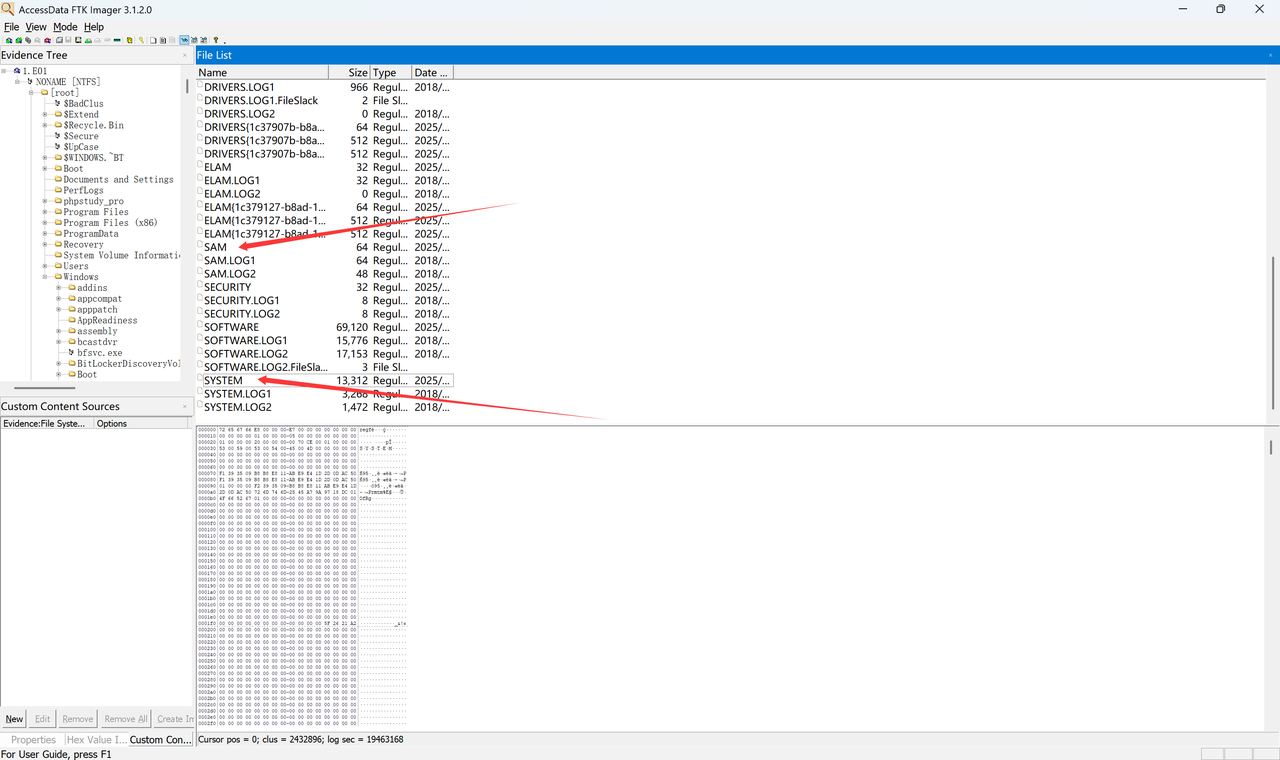
Task: Select the SAM file in File List
Action: 215,247
